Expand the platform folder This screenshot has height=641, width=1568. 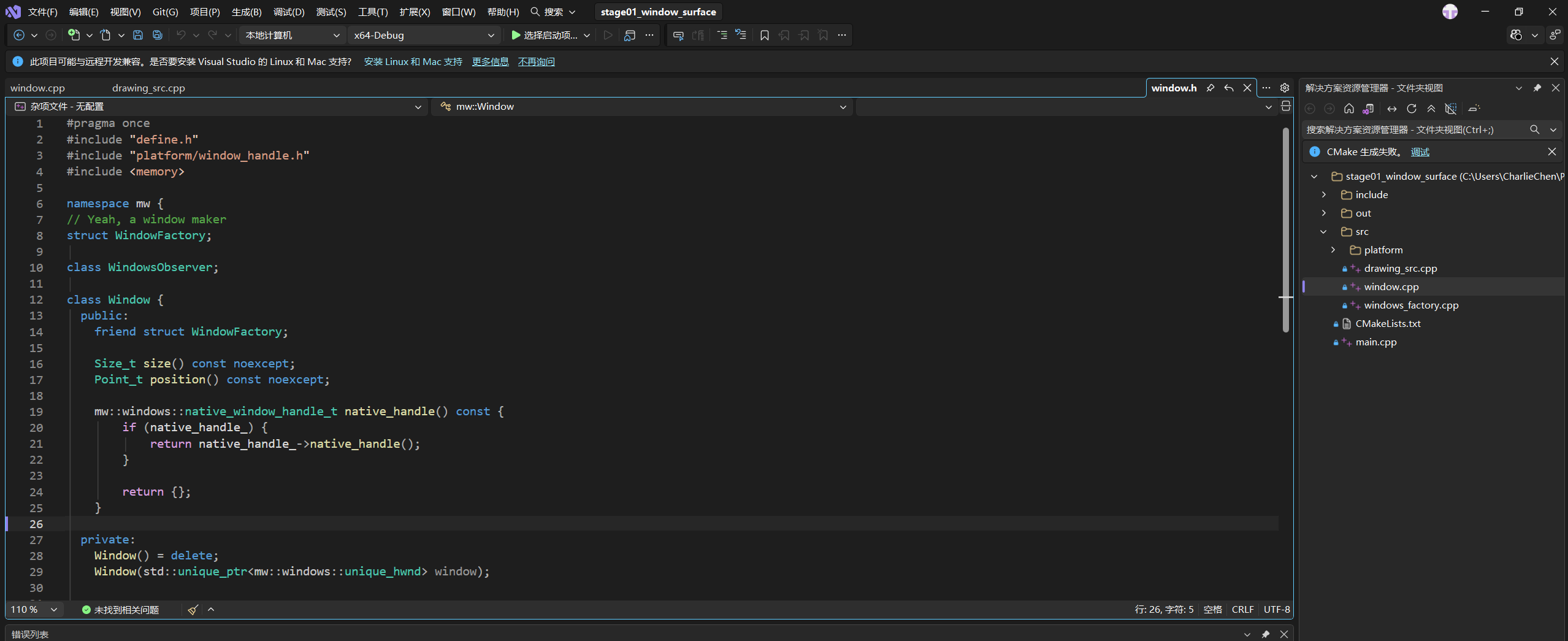click(x=1333, y=250)
